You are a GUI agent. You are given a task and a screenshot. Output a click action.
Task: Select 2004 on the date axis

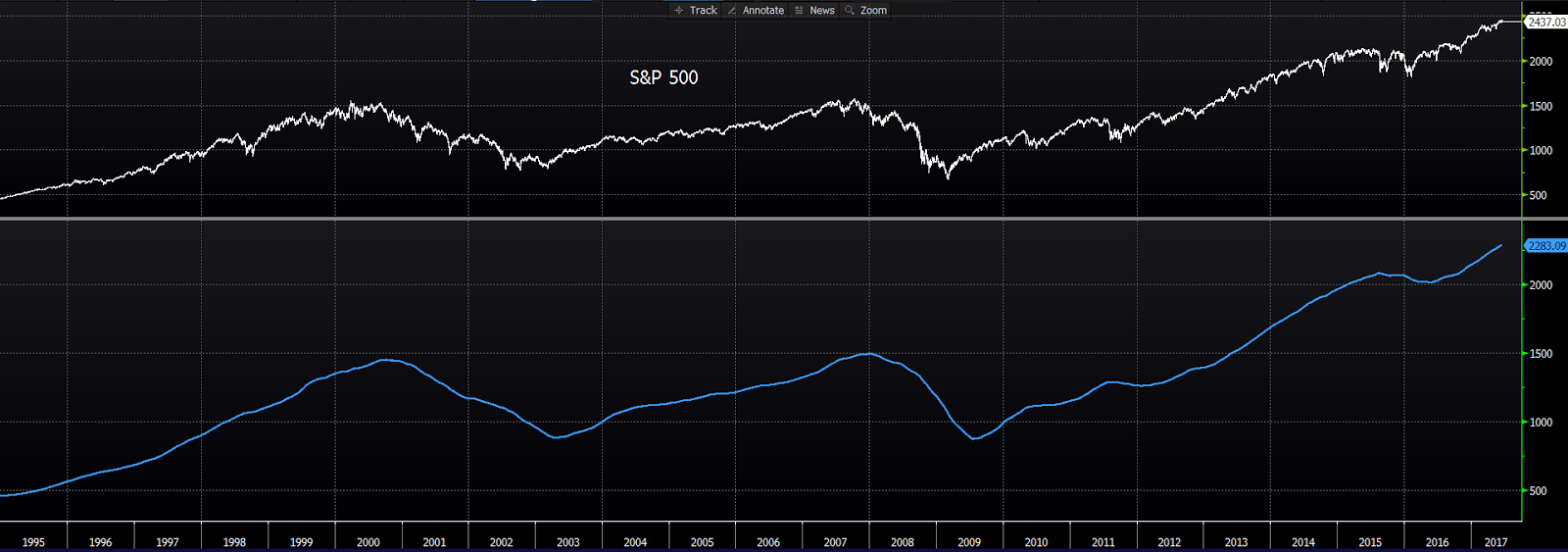[635, 542]
